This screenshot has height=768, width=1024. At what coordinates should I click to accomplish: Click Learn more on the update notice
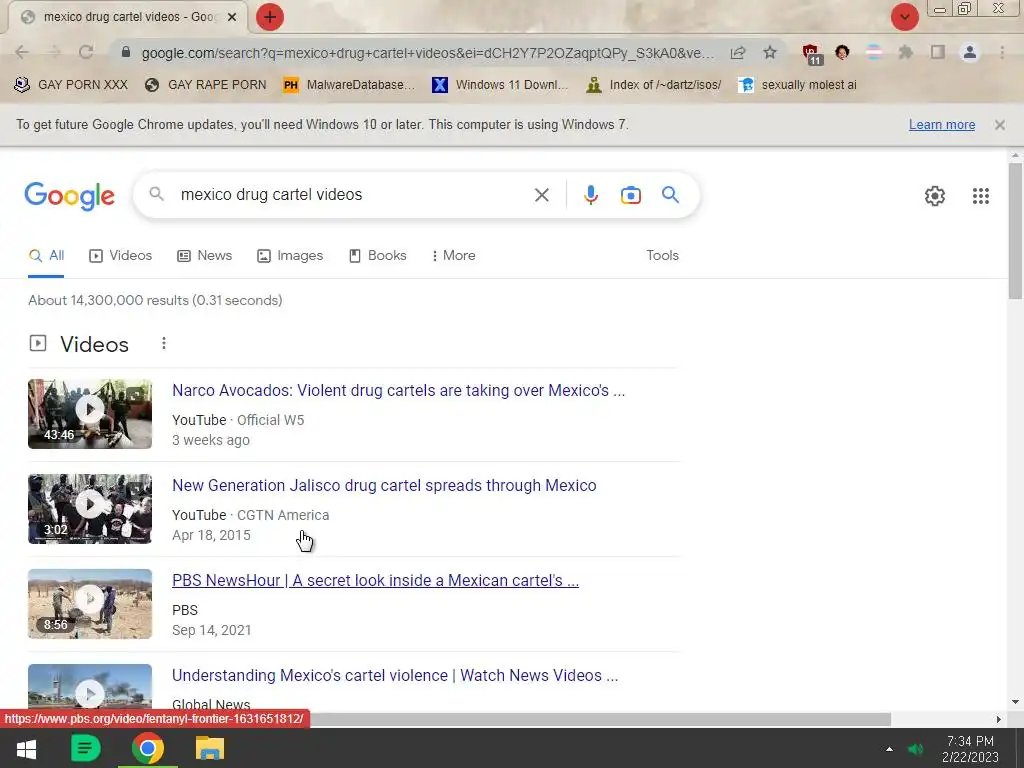tap(942, 125)
